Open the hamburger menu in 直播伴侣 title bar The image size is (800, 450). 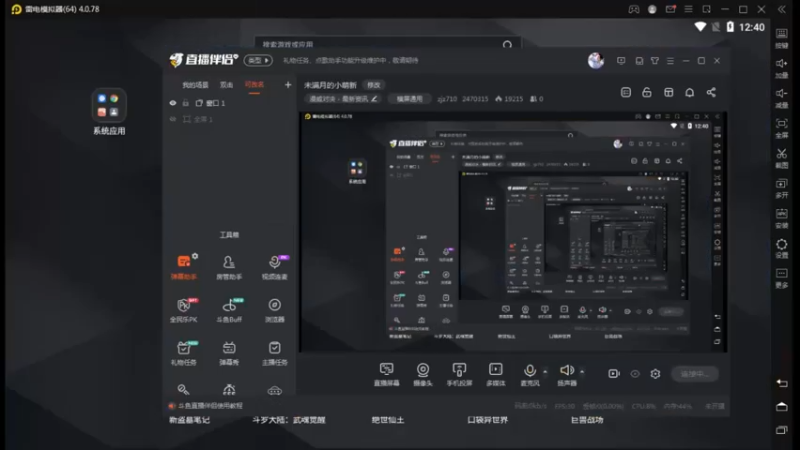670,61
